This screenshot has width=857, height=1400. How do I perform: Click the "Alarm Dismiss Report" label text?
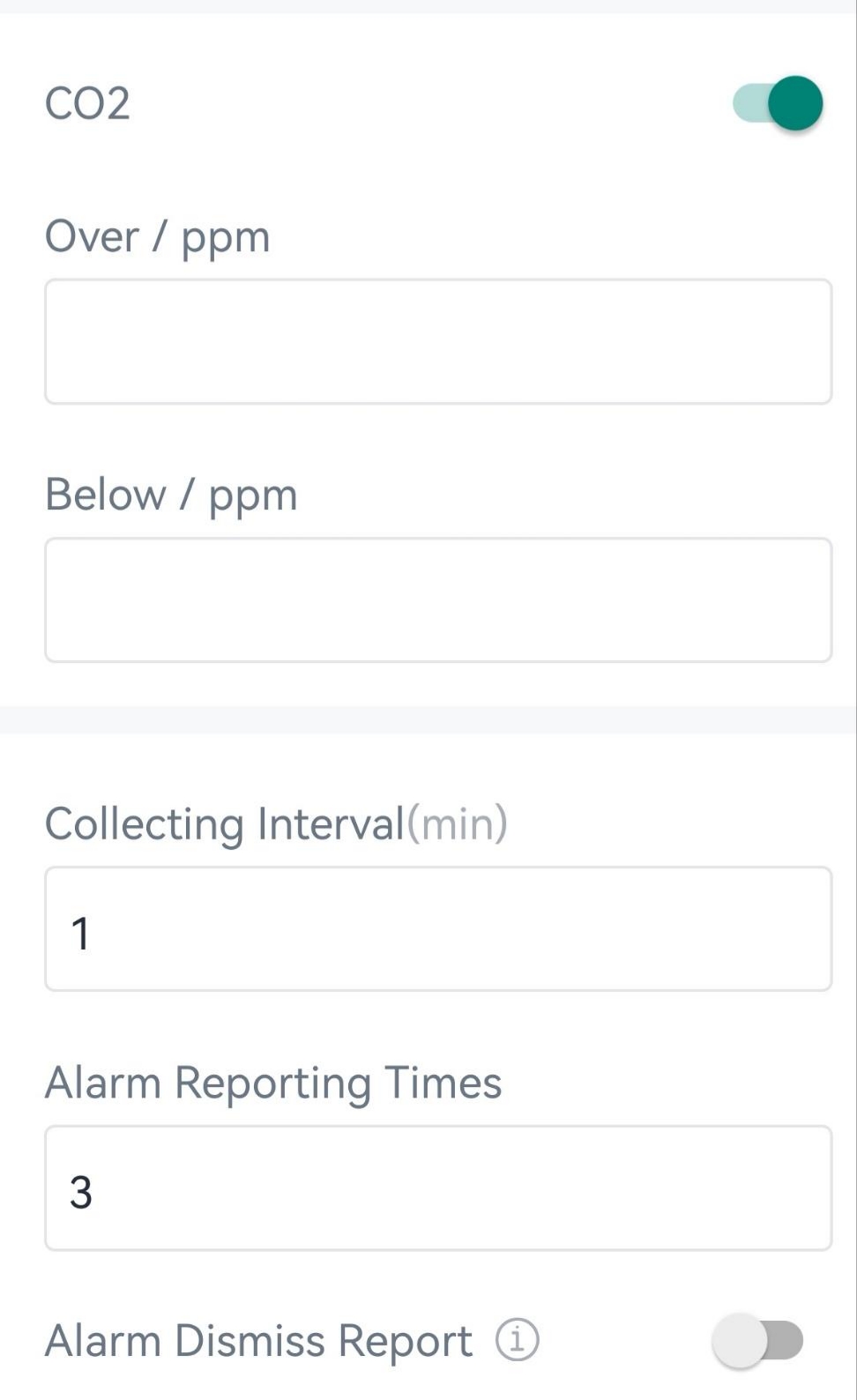tap(258, 1341)
